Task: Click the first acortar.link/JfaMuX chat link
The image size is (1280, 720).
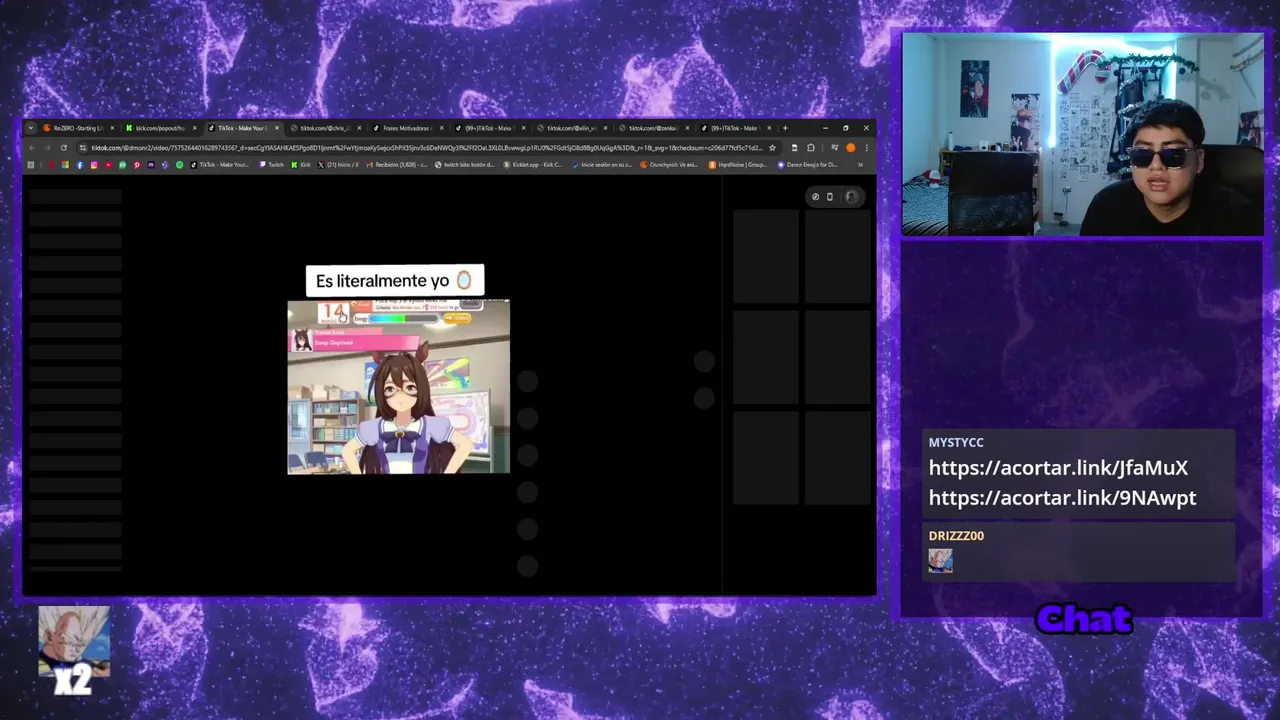Action: pos(1058,468)
